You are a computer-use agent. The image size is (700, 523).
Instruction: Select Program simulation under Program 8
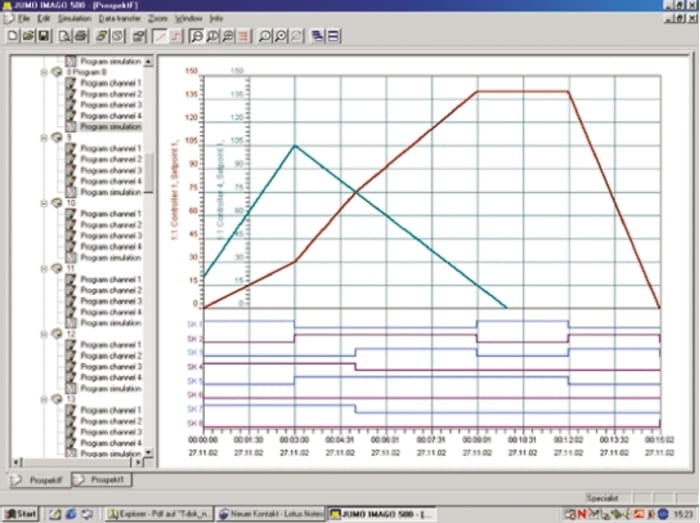click(x=111, y=127)
